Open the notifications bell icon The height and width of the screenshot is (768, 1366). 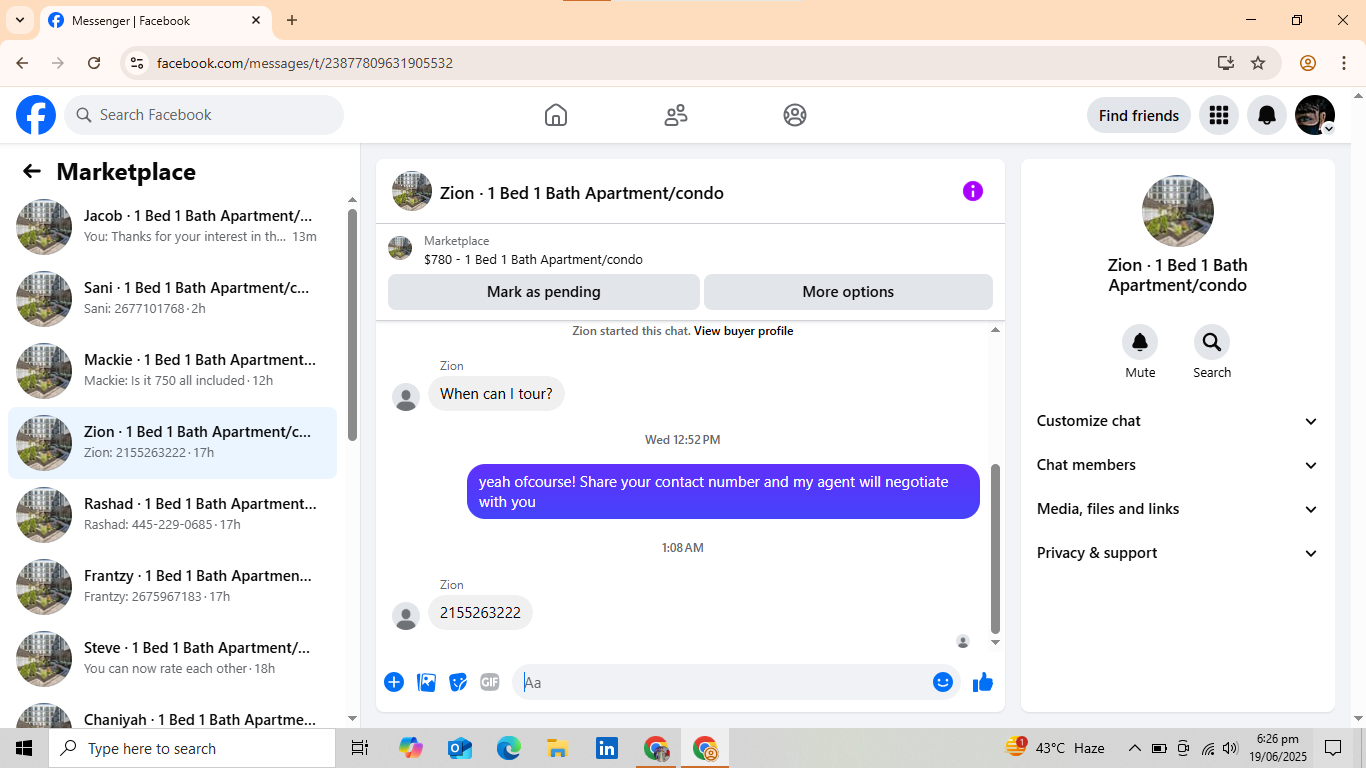click(1267, 115)
